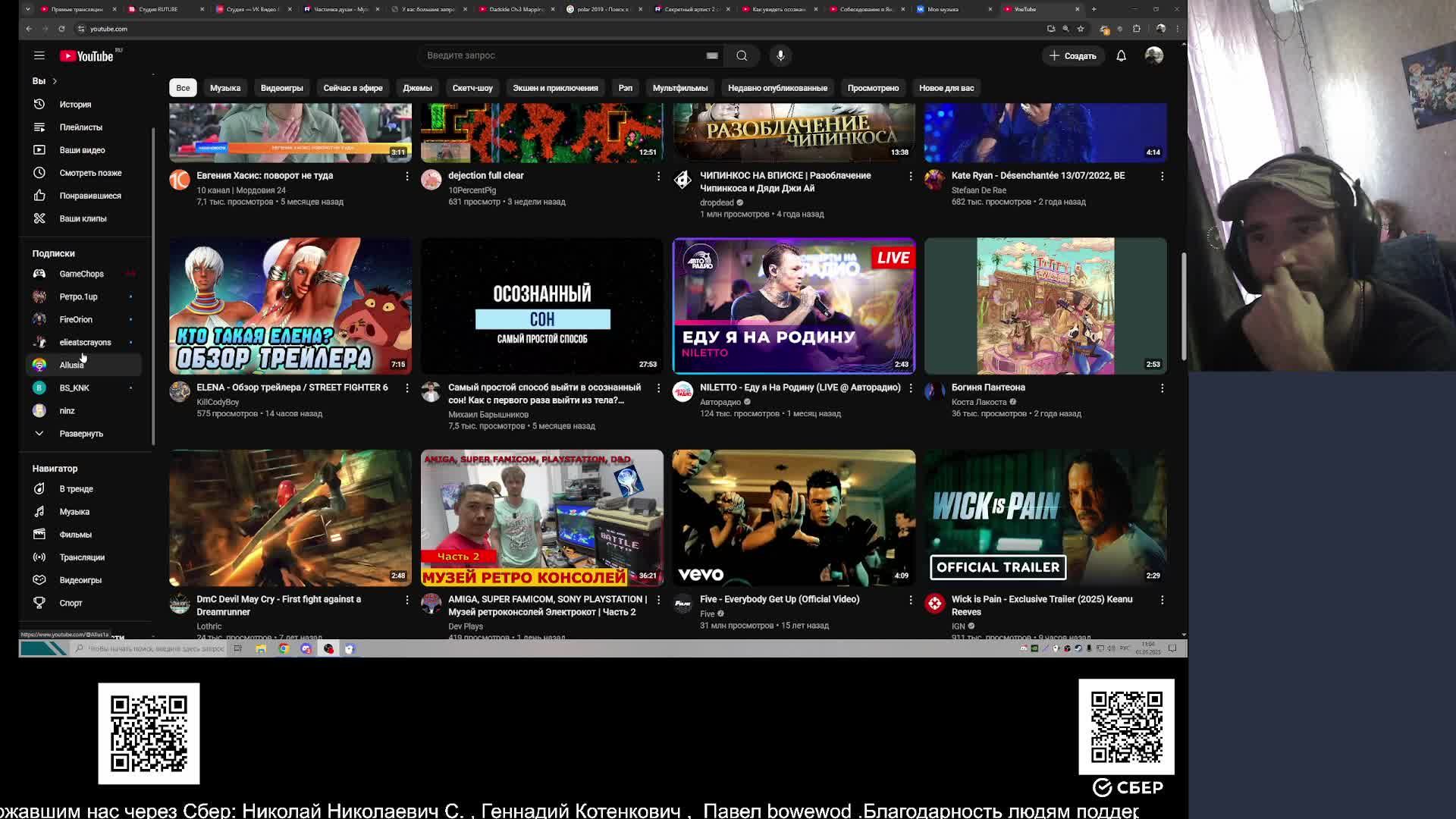Open the notifications bell
Image resolution: width=1456 pixels, height=819 pixels.
coord(1121,55)
